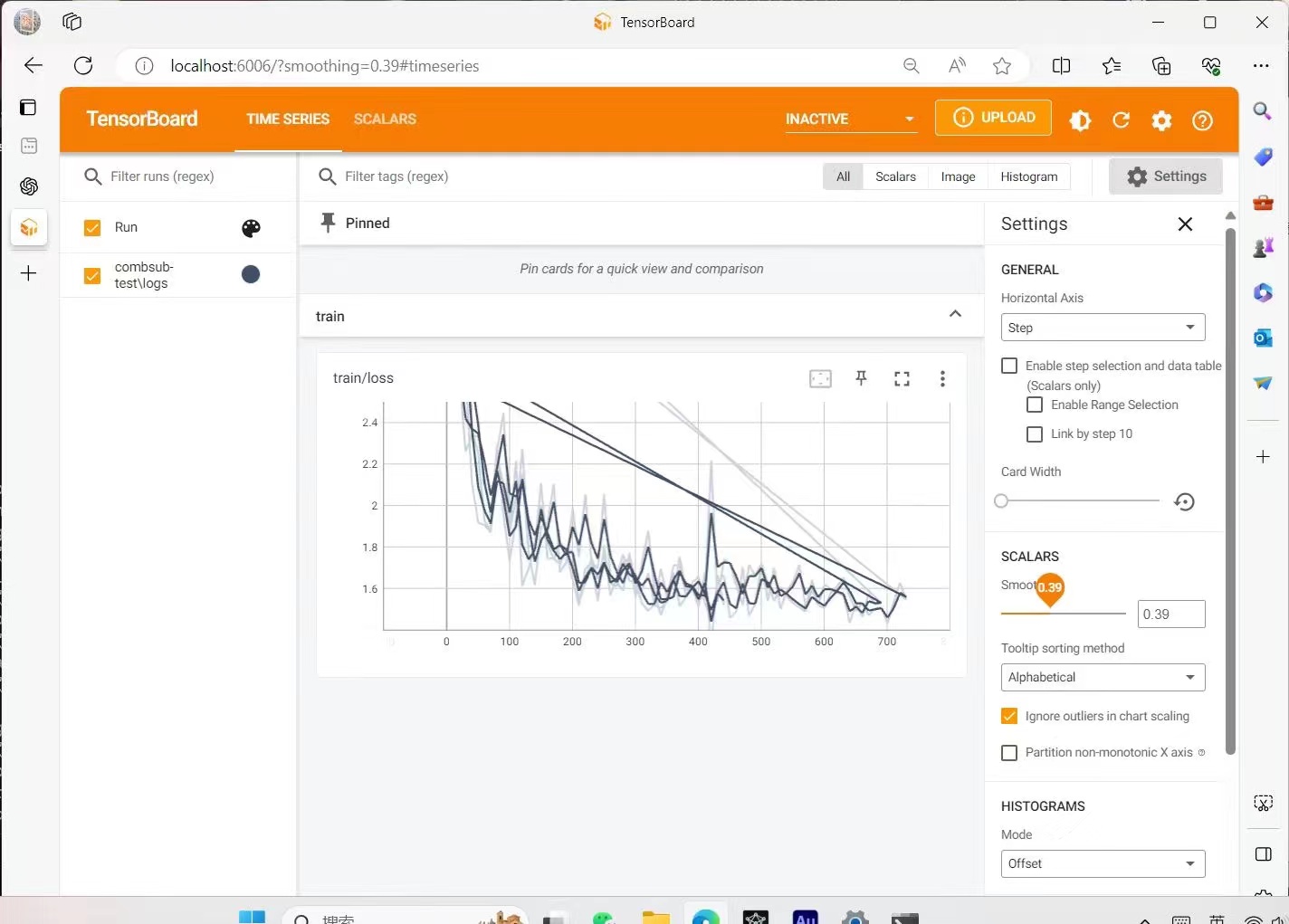The width and height of the screenshot is (1289, 924).
Task: Click the UPLOAD button
Action: click(x=993, y=118)
